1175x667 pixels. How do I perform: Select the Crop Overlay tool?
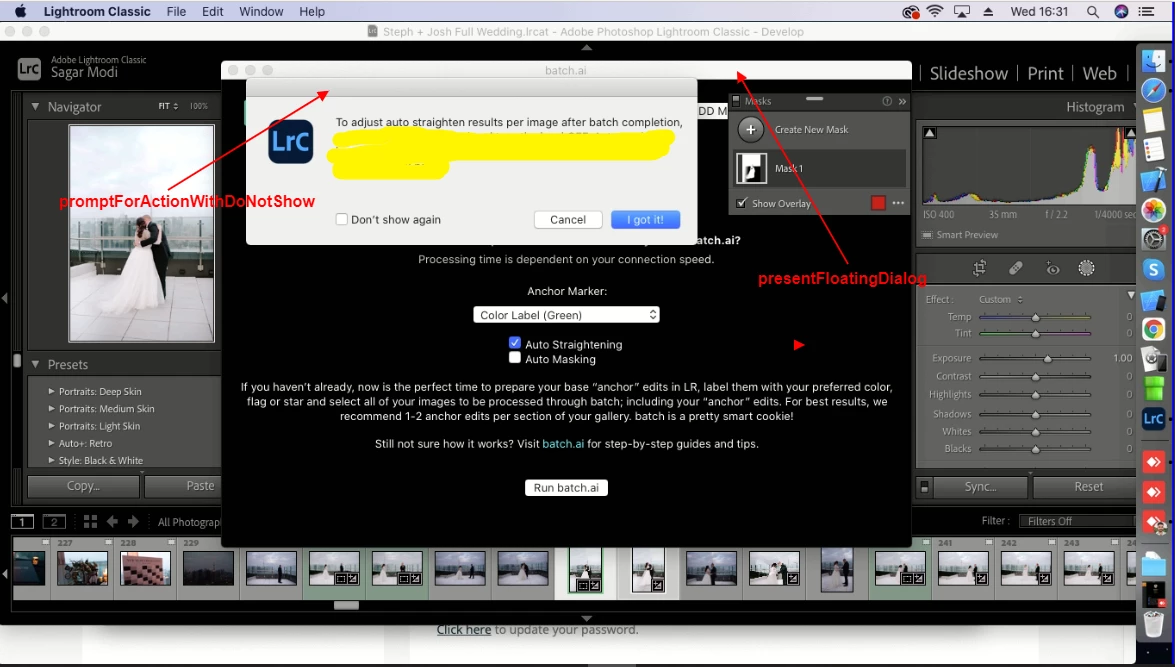[x=979, y=268]
